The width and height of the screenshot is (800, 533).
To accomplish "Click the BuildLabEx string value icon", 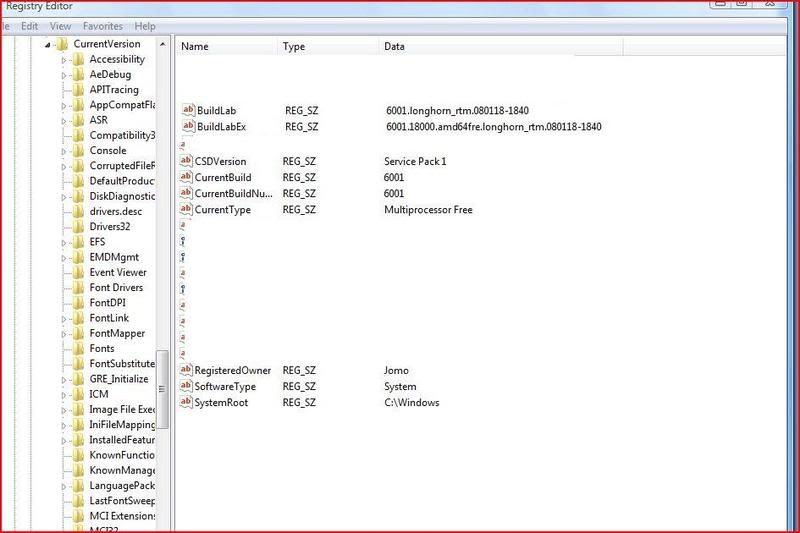I will click(188, 126).
